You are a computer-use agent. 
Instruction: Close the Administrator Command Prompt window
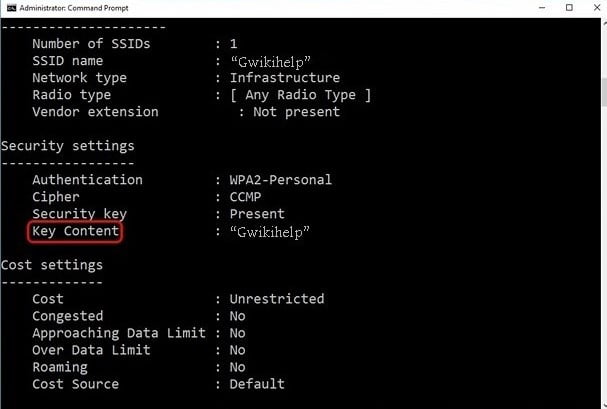(x=597, y=7)
